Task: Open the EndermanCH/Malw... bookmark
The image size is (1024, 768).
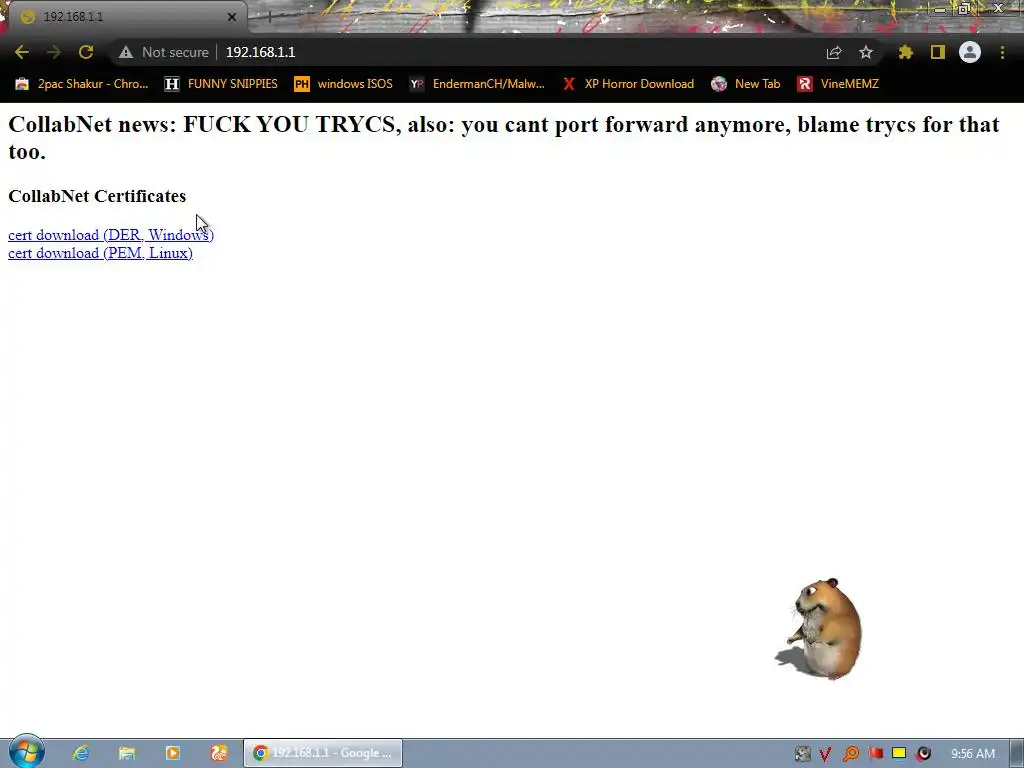Action: click(477, 84)
